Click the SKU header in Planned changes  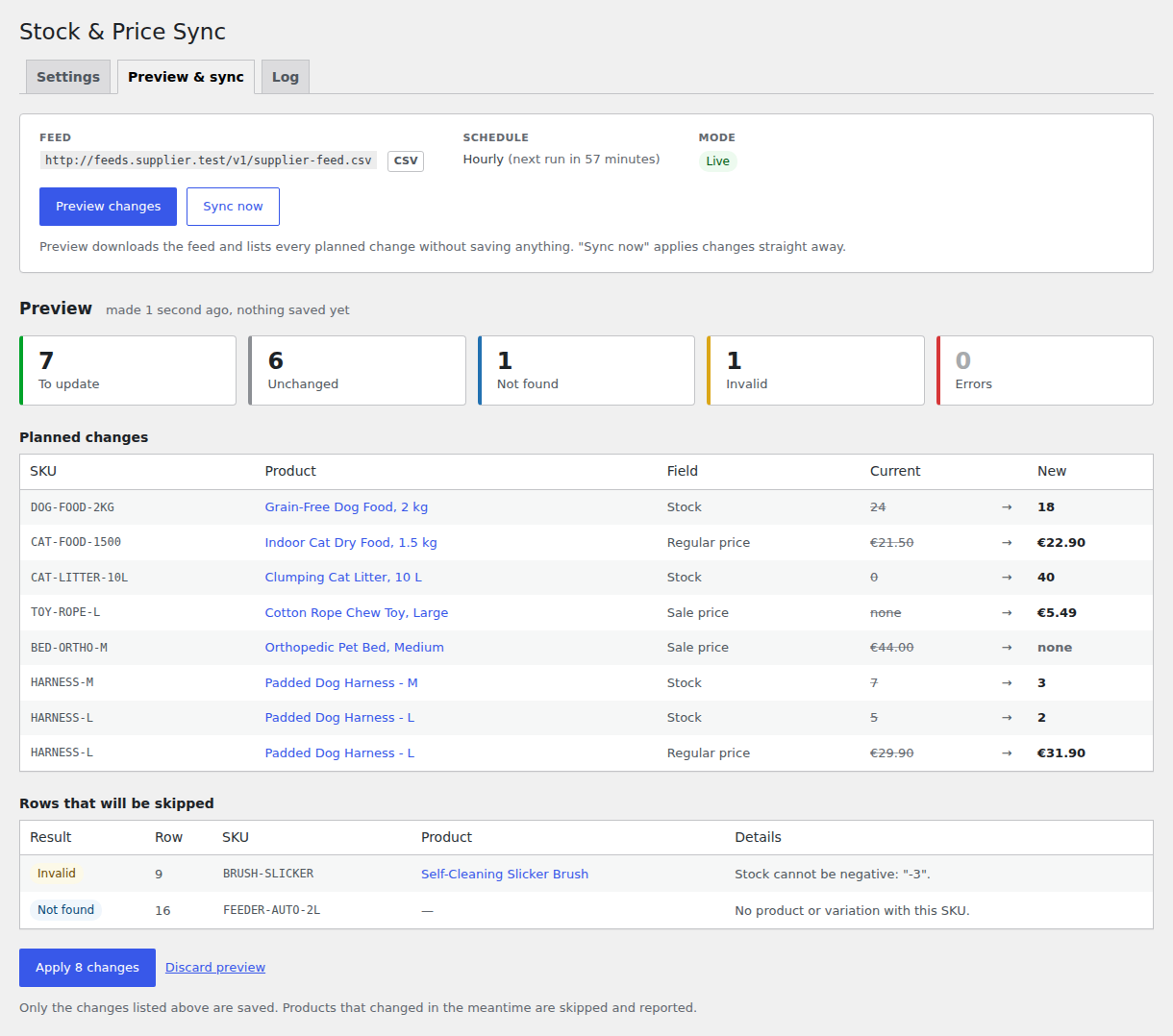[43, 471]
